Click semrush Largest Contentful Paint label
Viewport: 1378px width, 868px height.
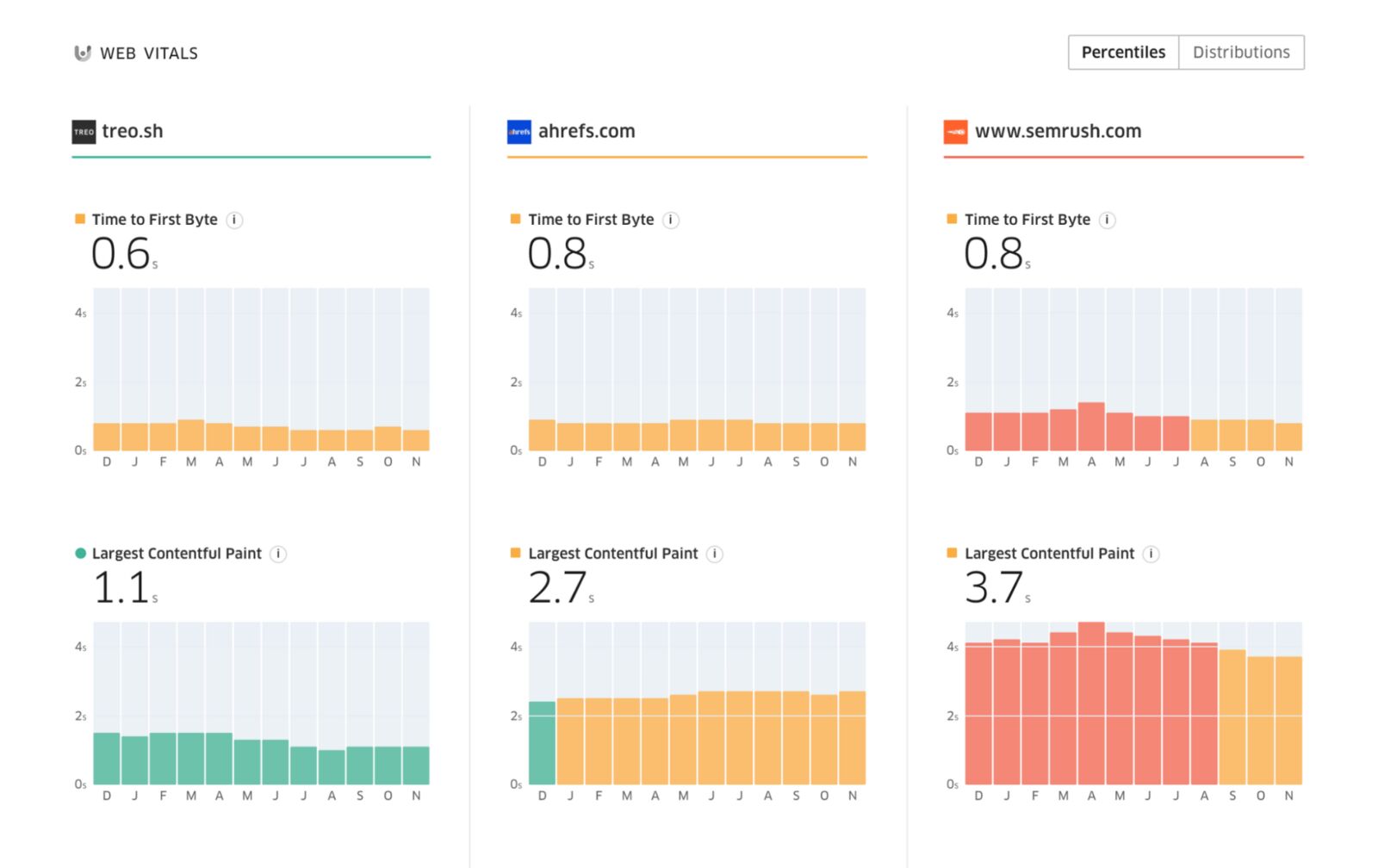[1049, 554]
